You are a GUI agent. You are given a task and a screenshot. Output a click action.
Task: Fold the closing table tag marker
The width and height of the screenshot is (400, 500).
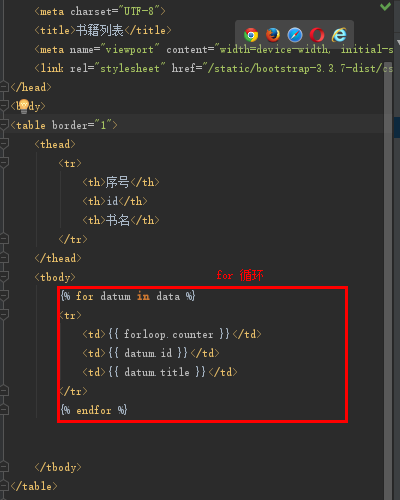4,486
